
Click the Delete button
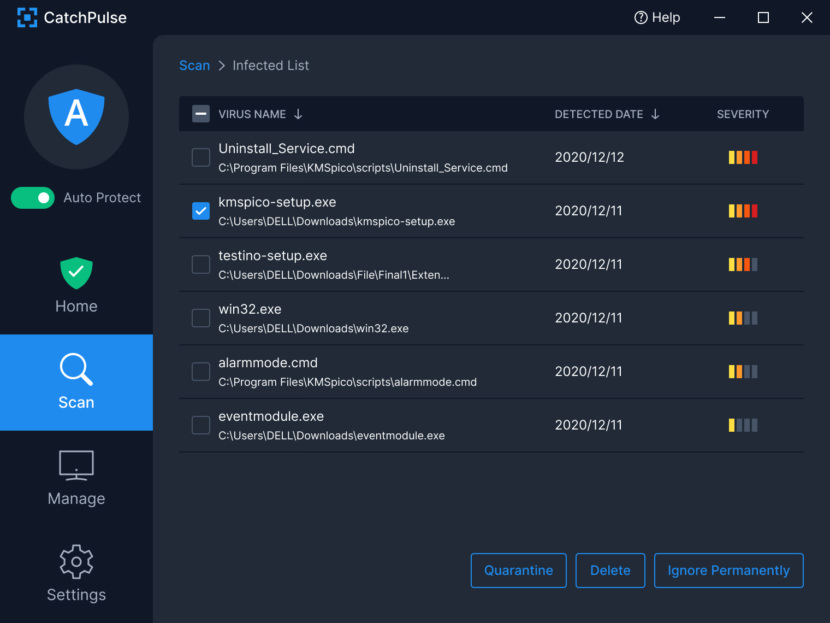(x=610, y=570)
